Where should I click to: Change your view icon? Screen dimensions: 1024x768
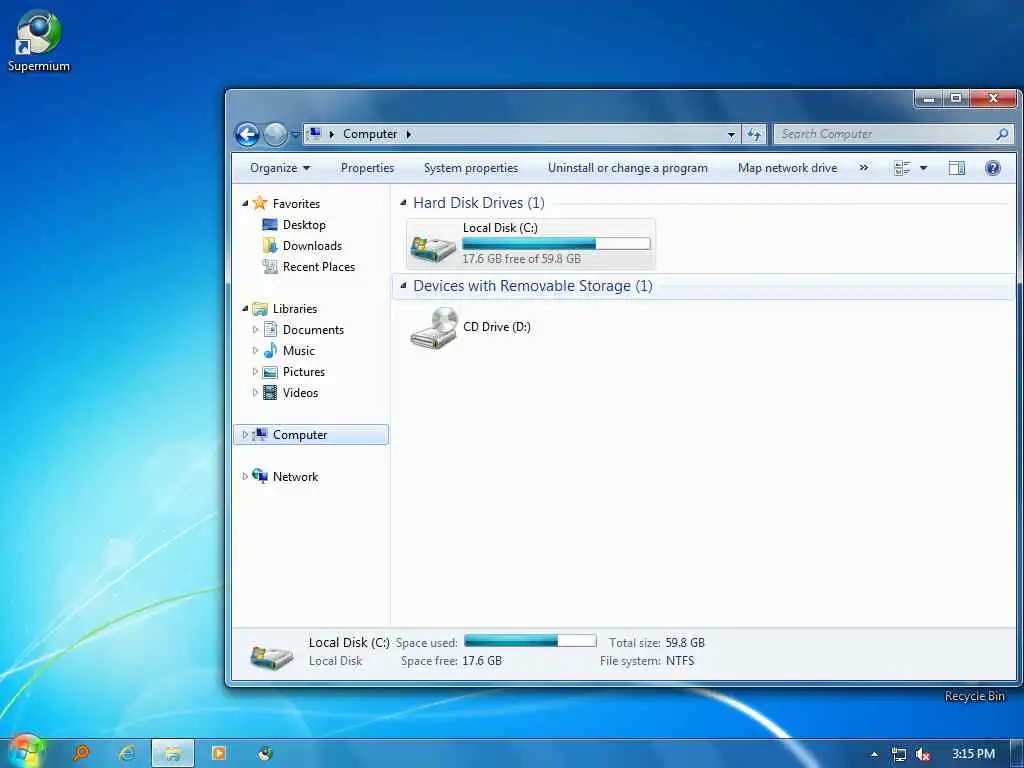coord(901,168)
